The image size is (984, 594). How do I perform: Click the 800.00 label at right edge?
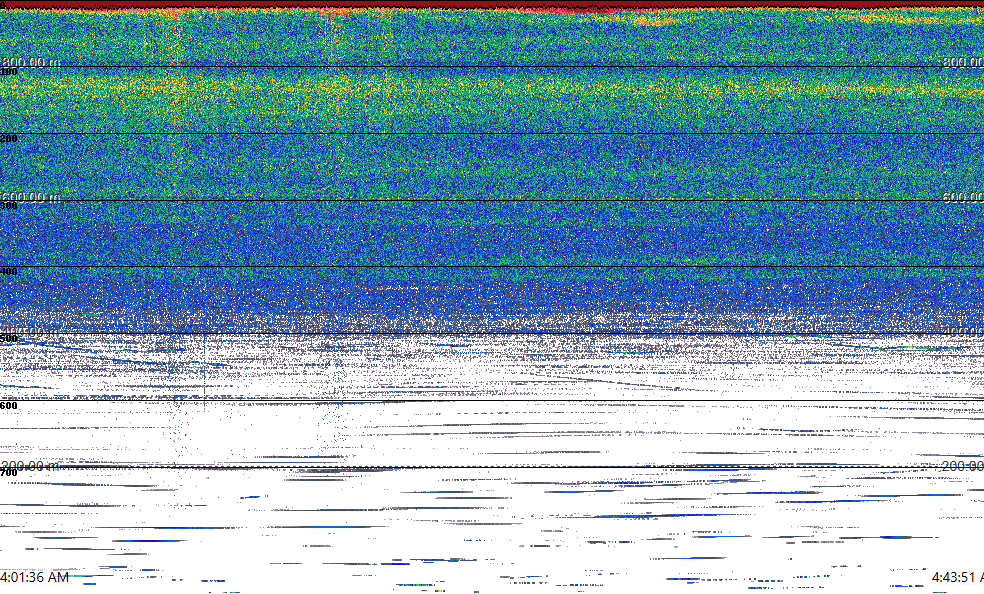963,62
